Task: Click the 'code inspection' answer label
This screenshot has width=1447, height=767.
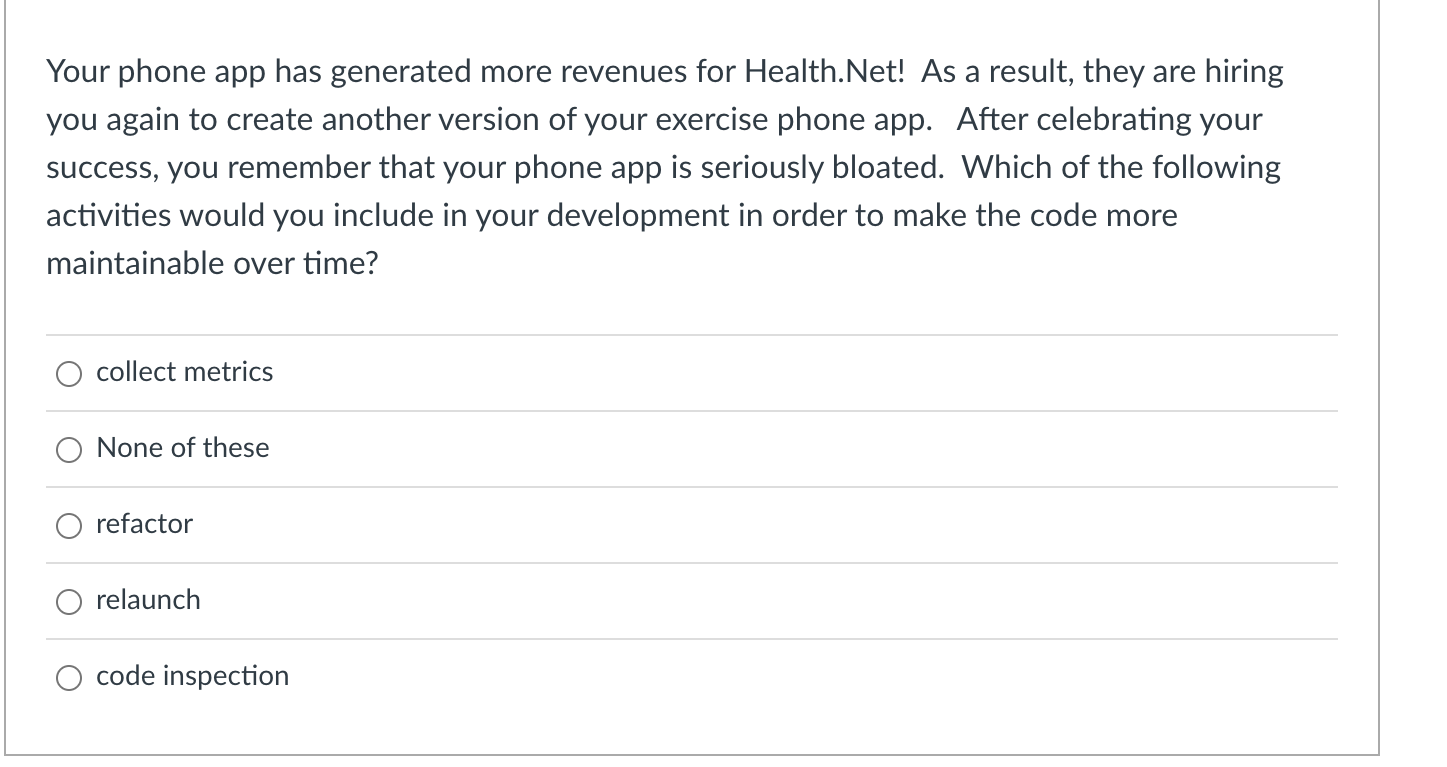Action: pyautogui.click(x=192, y=676)
